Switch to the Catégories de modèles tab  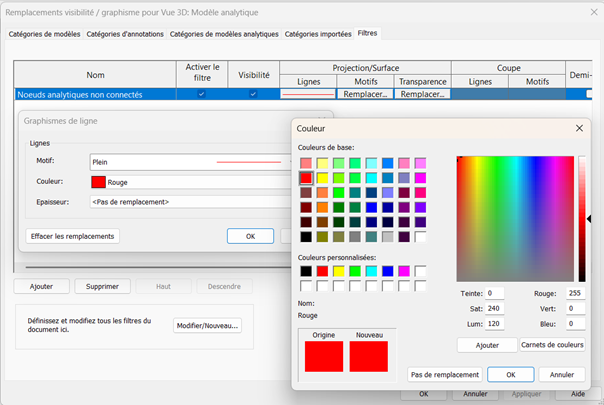[x=44, y=34]
